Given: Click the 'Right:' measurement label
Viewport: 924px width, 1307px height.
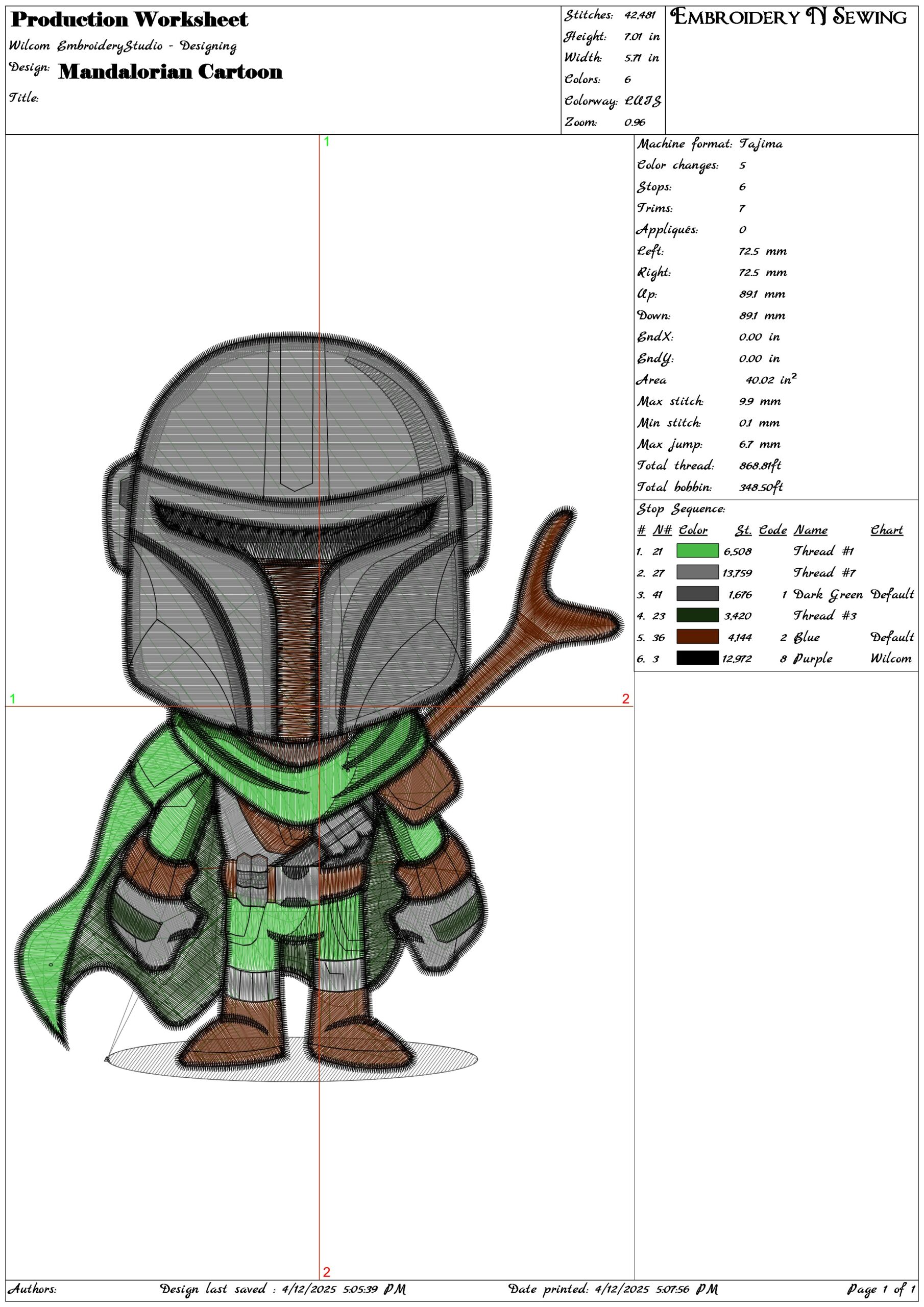Looking at the screenshot, I should pyautogui.click(x=653, y=273).
